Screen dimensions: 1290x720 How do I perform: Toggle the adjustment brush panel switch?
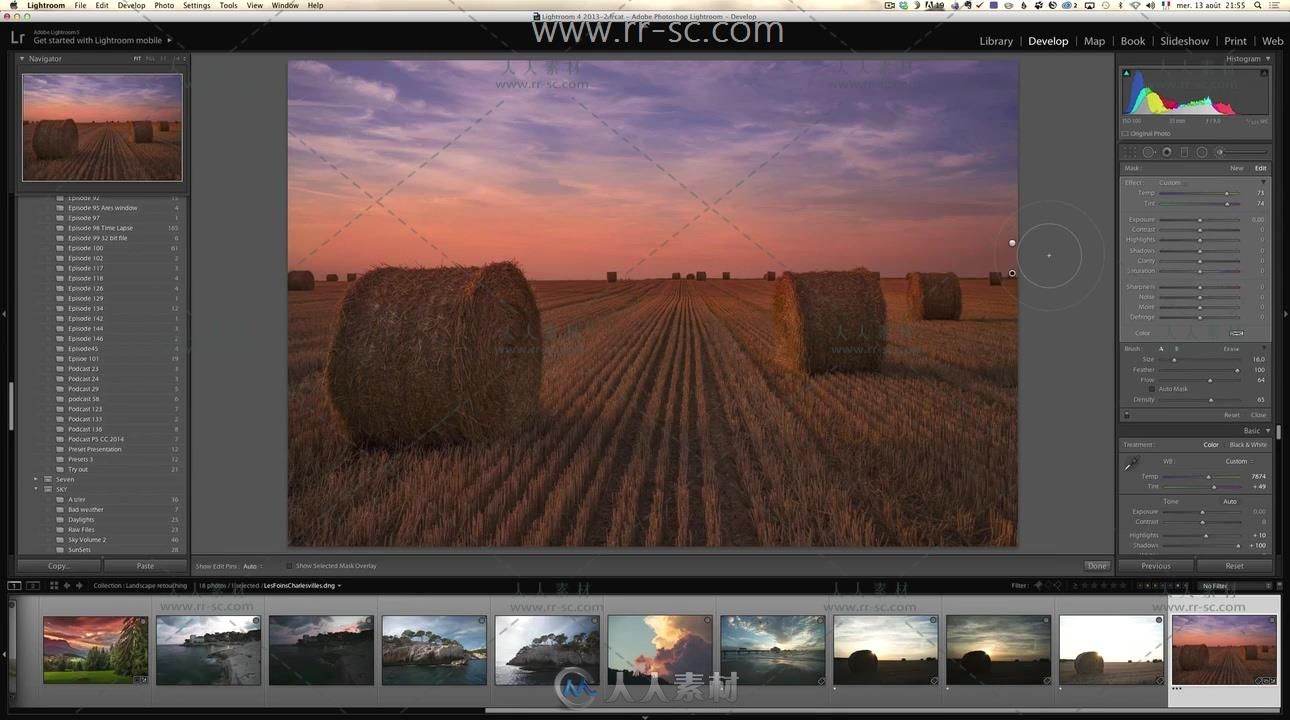(1127, 415)
